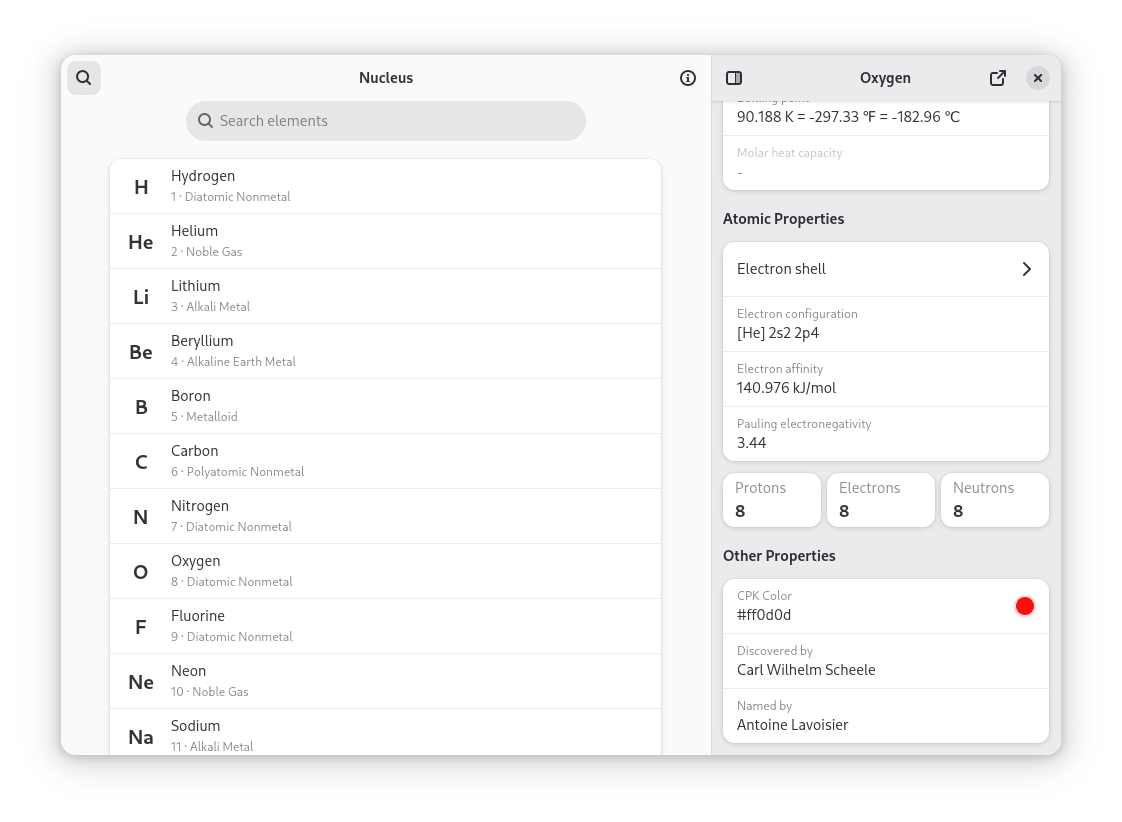This screenshot has width=1122, height=822.
Task: Close the Oxygen details pane
Action: 1038,78
